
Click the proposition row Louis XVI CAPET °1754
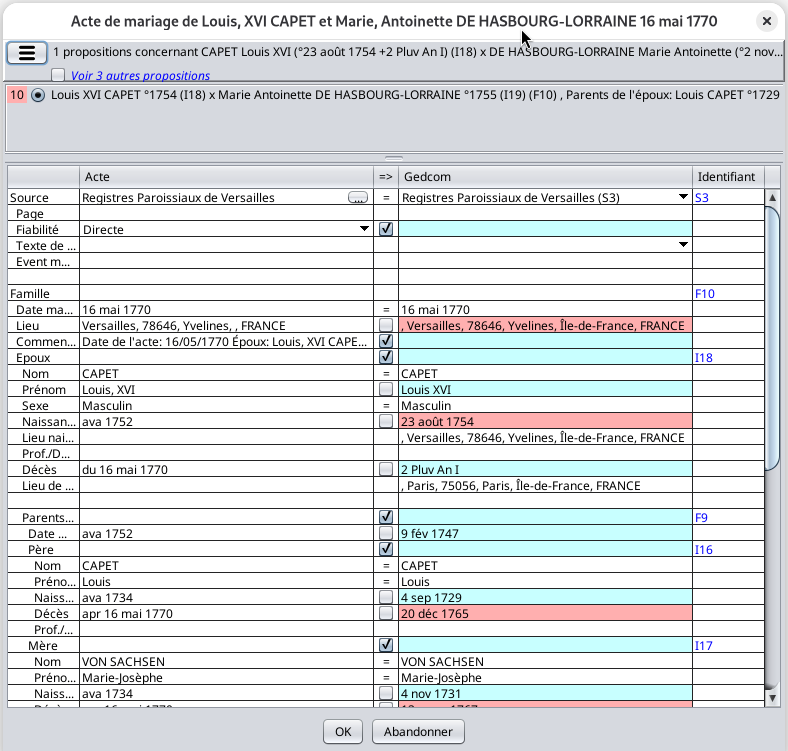[x=394, y=95]
